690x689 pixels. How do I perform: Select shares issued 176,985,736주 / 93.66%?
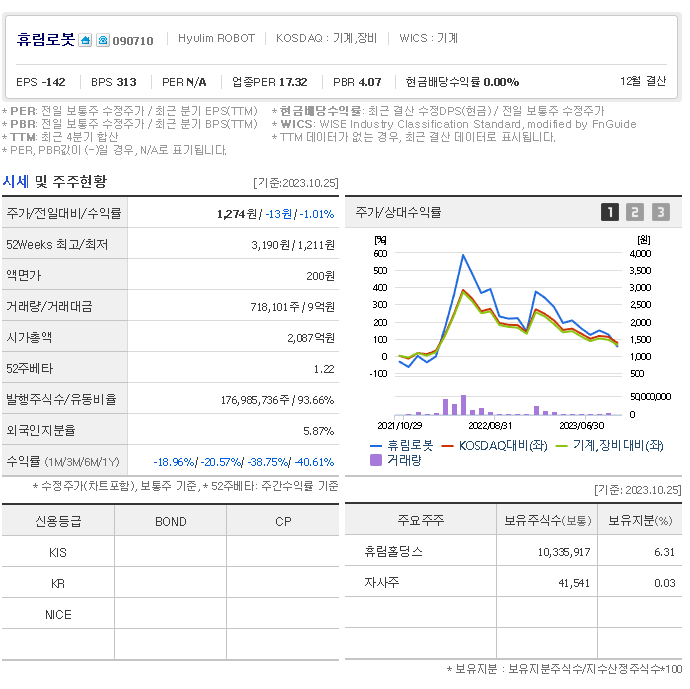point(277,400)
